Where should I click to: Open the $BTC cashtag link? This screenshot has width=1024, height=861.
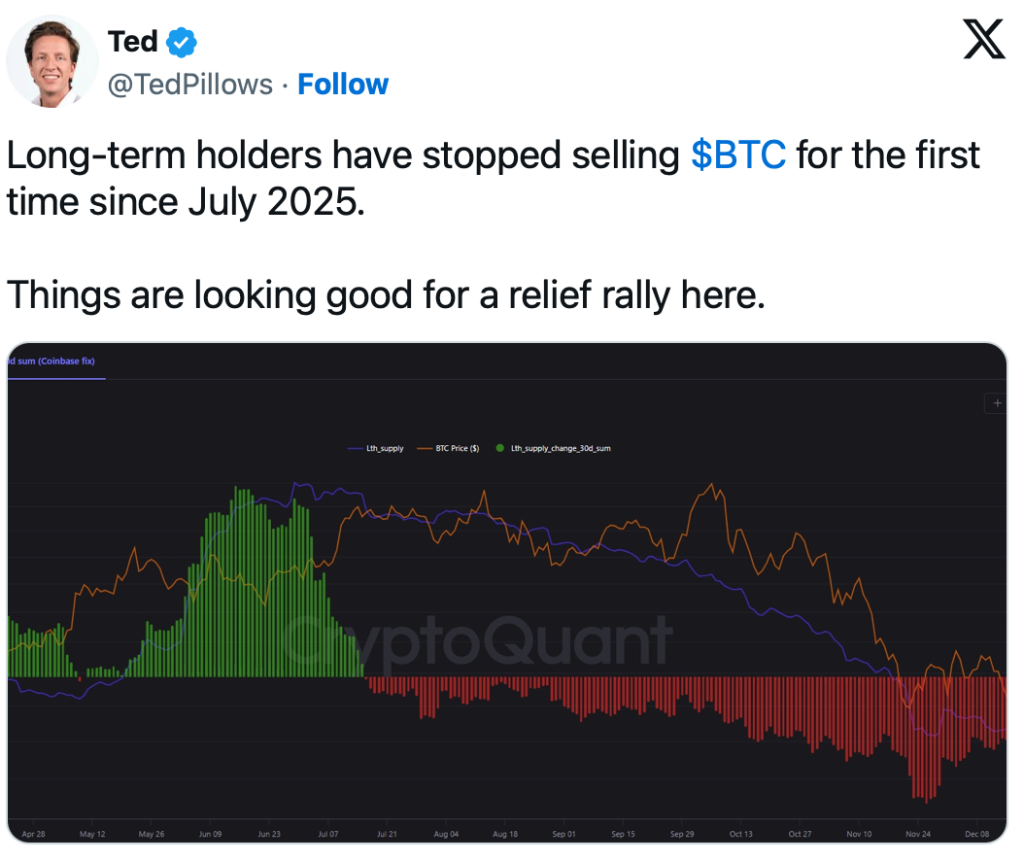pos(738,155)
